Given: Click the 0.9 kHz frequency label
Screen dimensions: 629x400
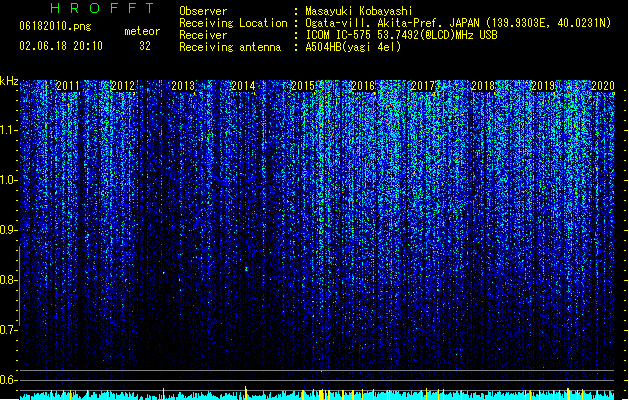Looking at the screenshot, I should (x=8, y=230).
